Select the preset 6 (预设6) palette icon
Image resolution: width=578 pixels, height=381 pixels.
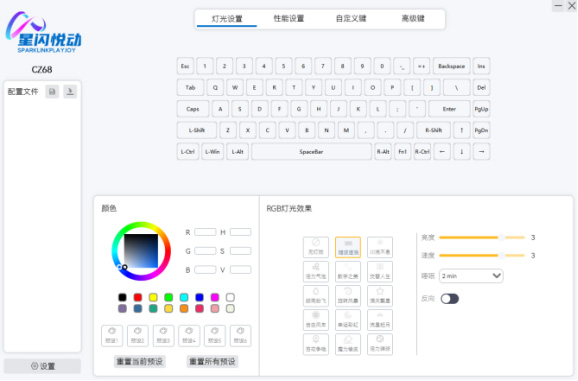240,336
